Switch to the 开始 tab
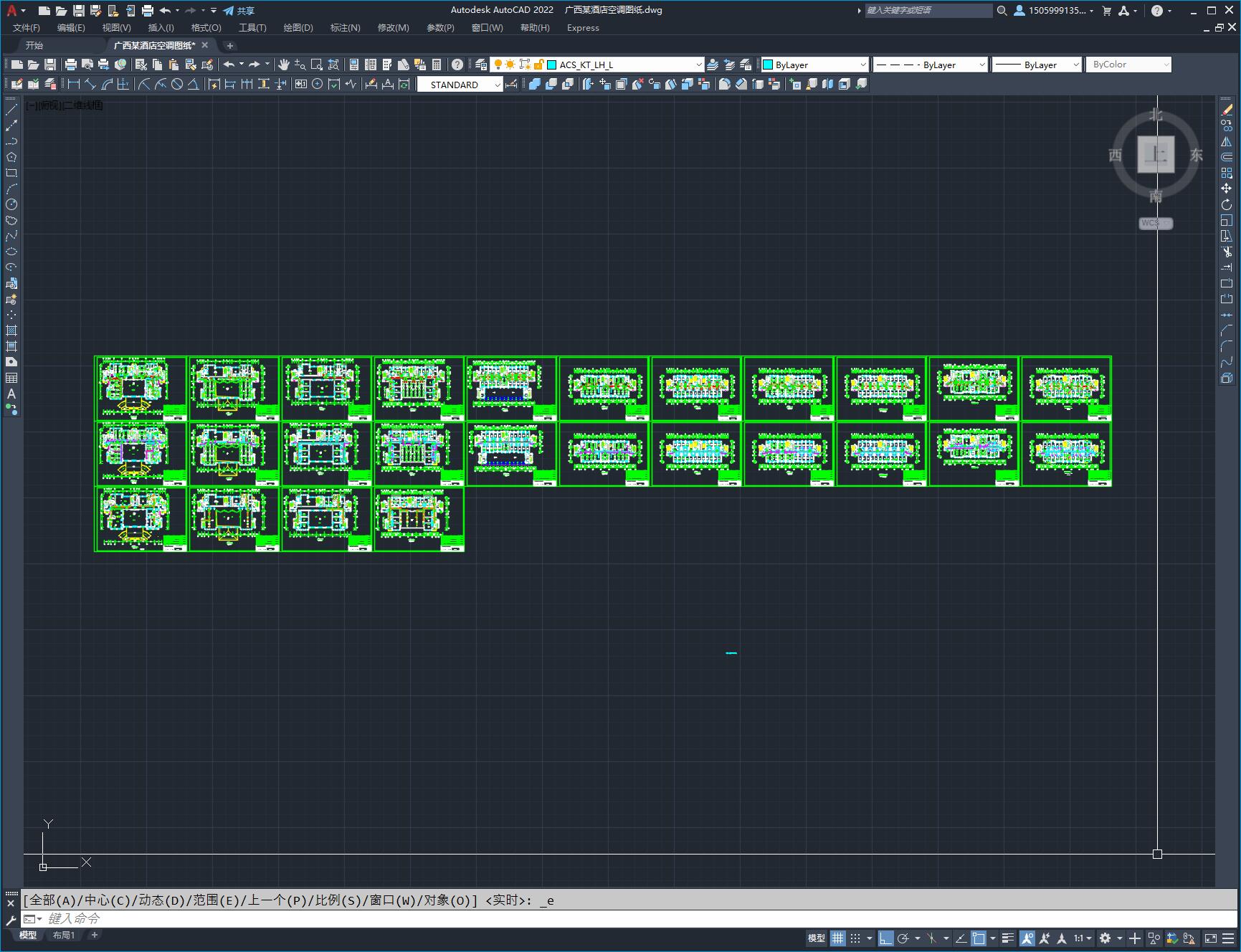This screenshot has height=952, width=1241. [x=34, y=45]
